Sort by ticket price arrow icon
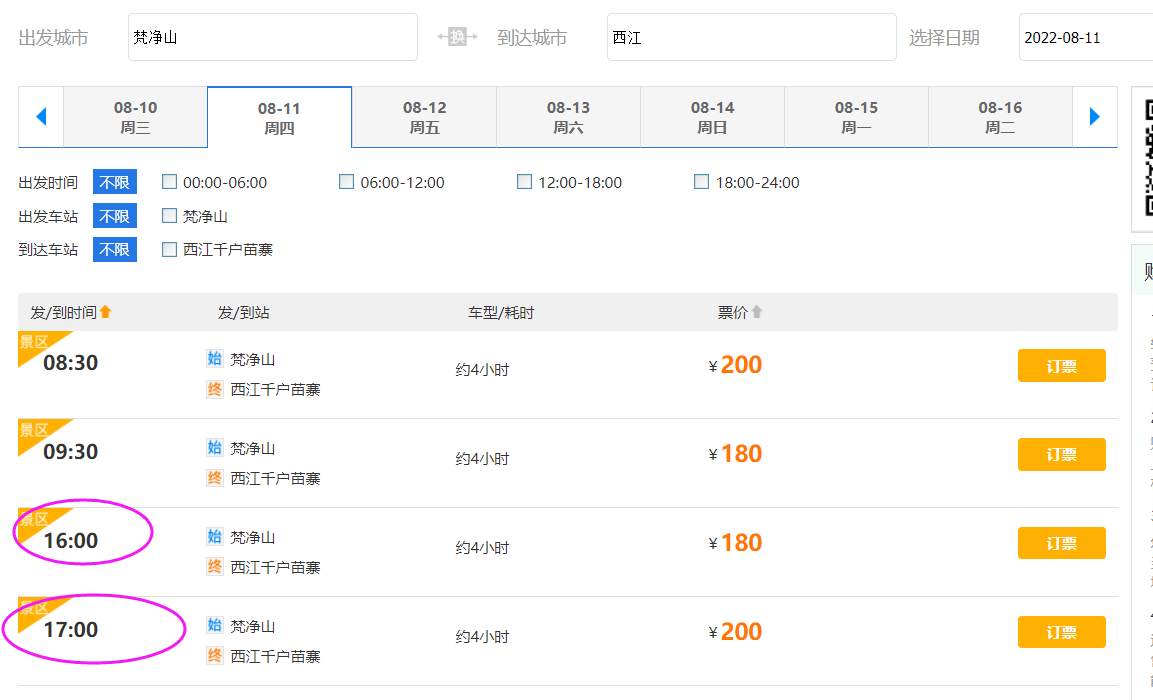This screenshot has width=1153, height=700. click(x=757, y=312)
